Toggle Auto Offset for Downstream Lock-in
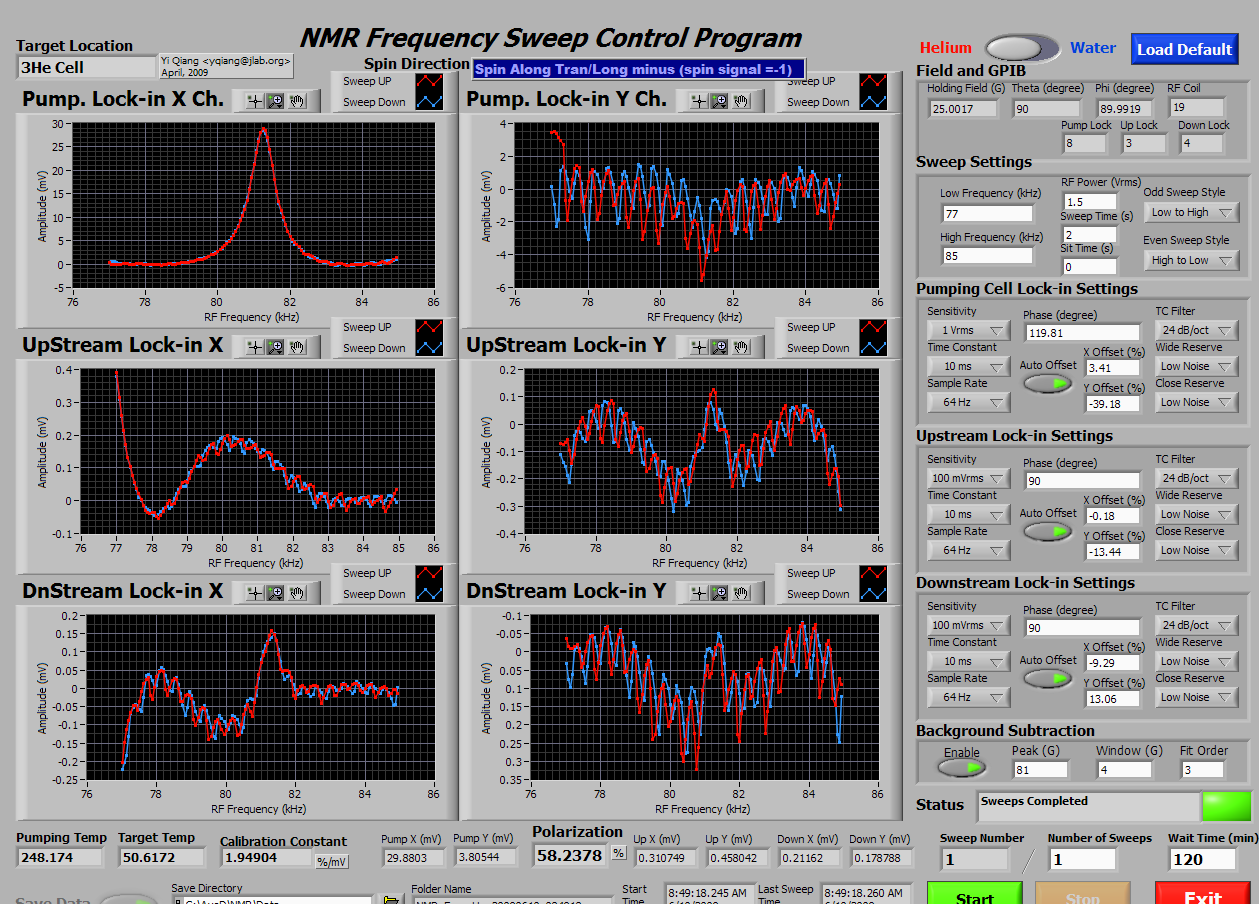Screen dimensions: 1259x904 click(1047, 678)
